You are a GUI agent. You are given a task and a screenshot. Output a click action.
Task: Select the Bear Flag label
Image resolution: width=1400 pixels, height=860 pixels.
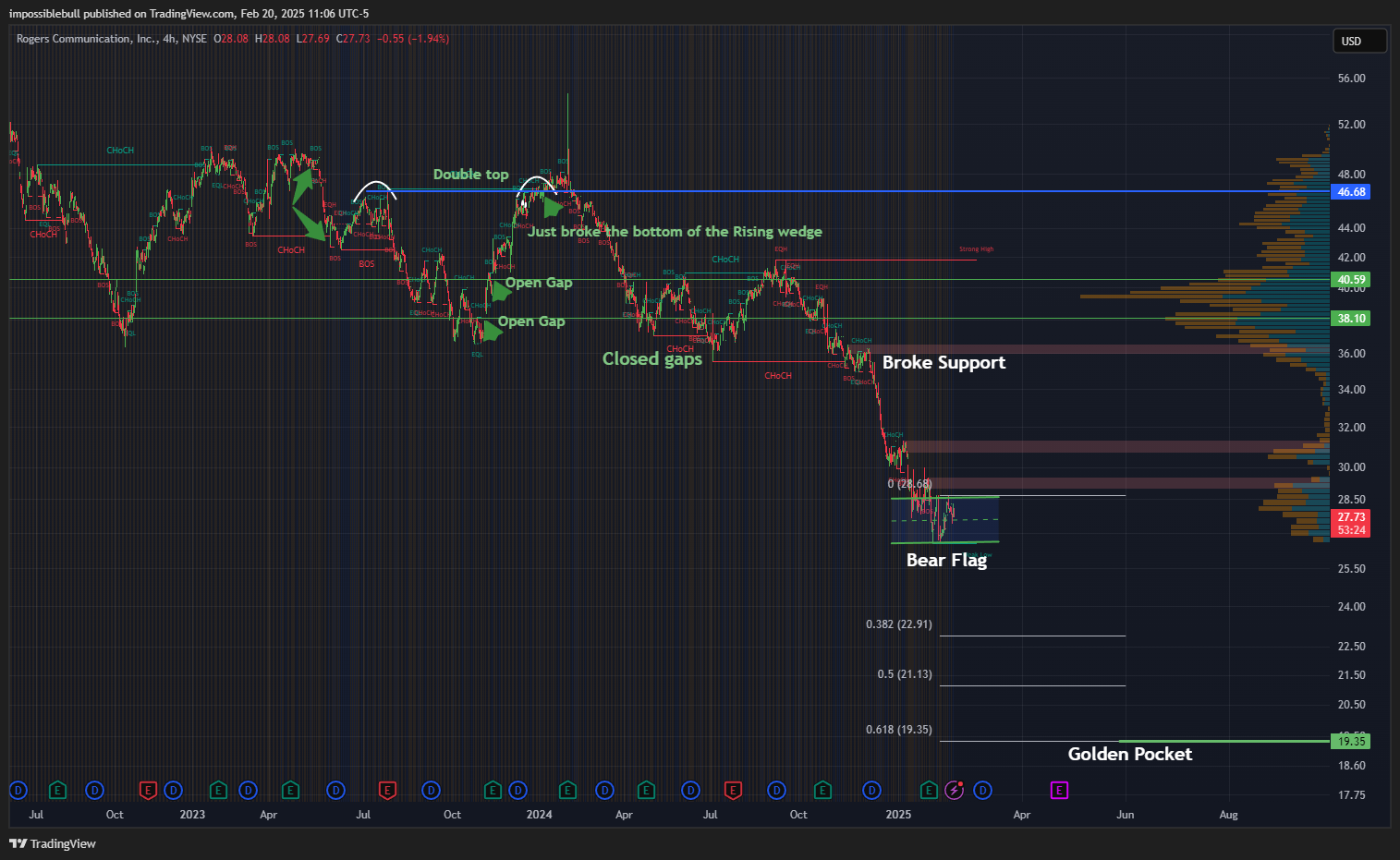946,560
